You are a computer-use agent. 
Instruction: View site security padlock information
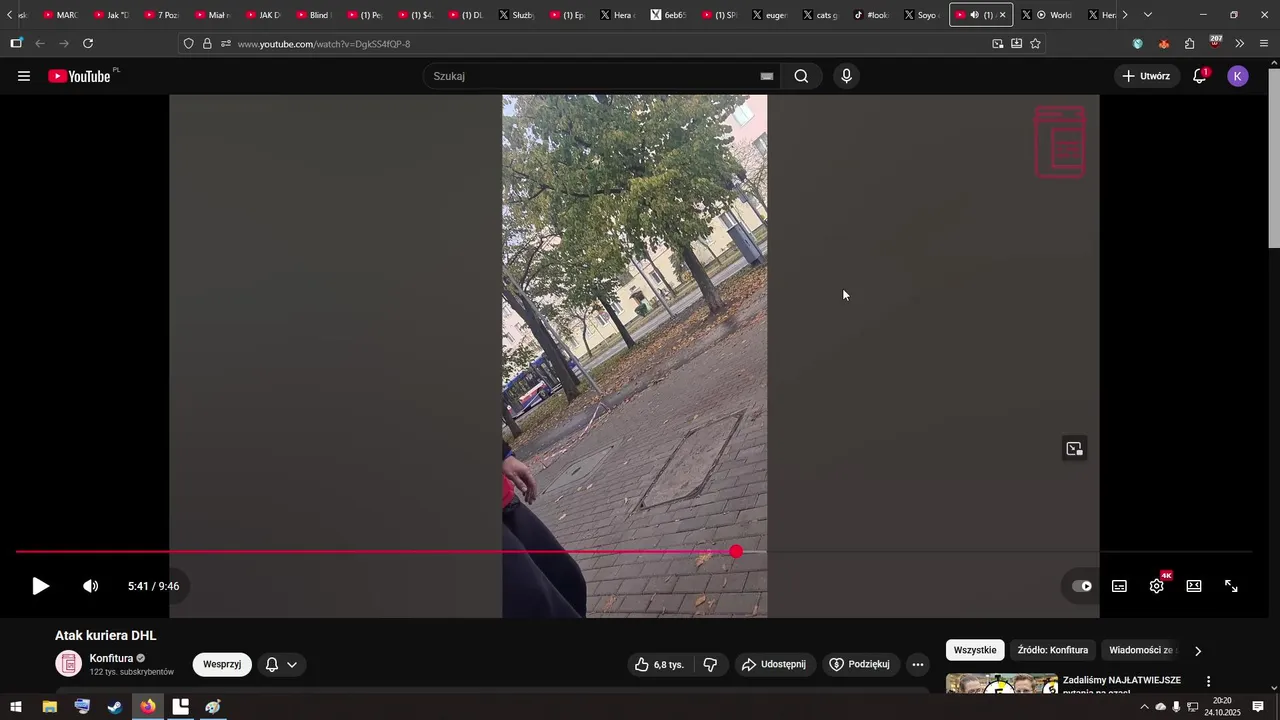pyautogui.click(x=207, y=44)
